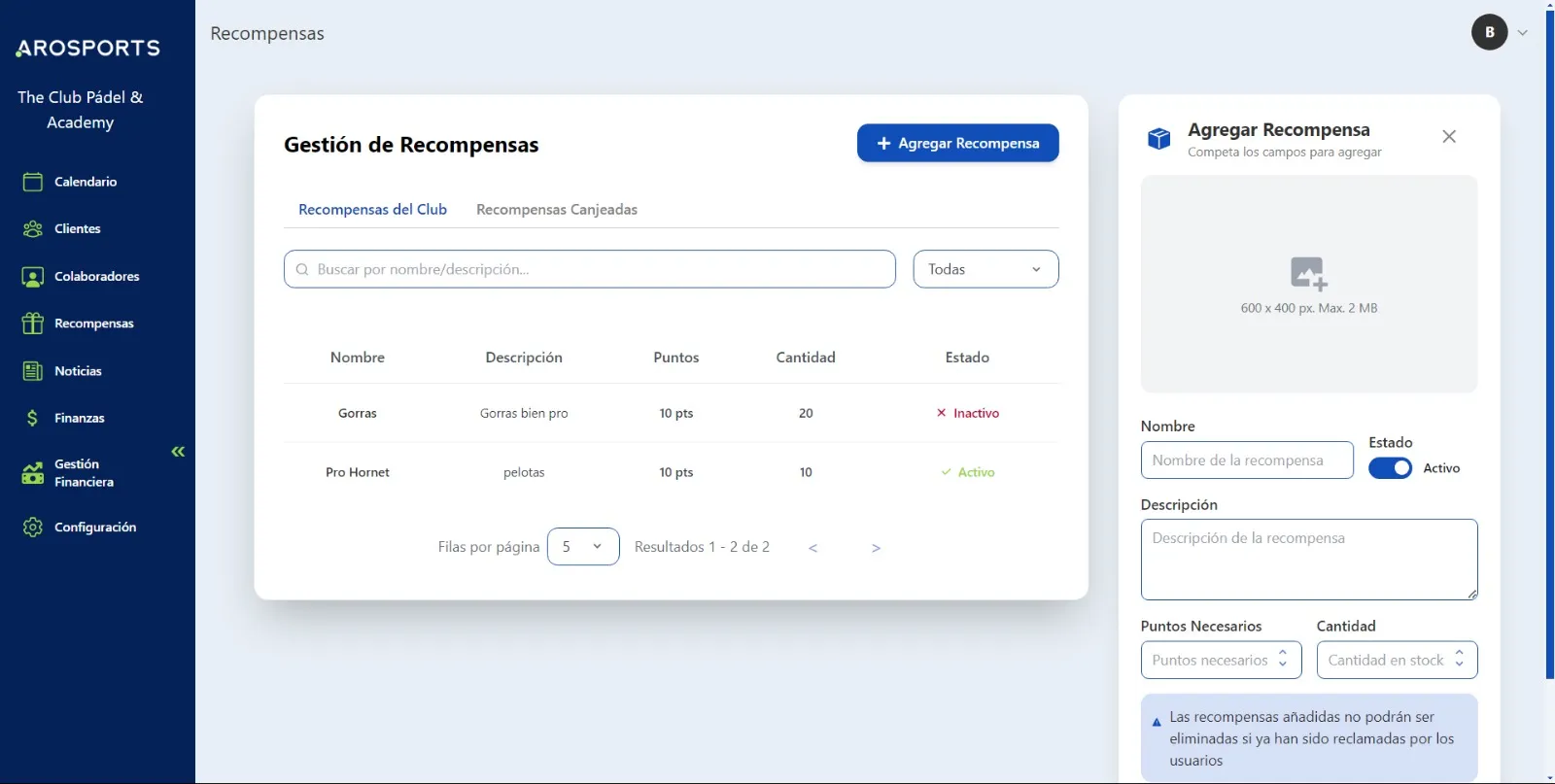Click the Descripción de la recompensa textarea

click(1309, 560)
